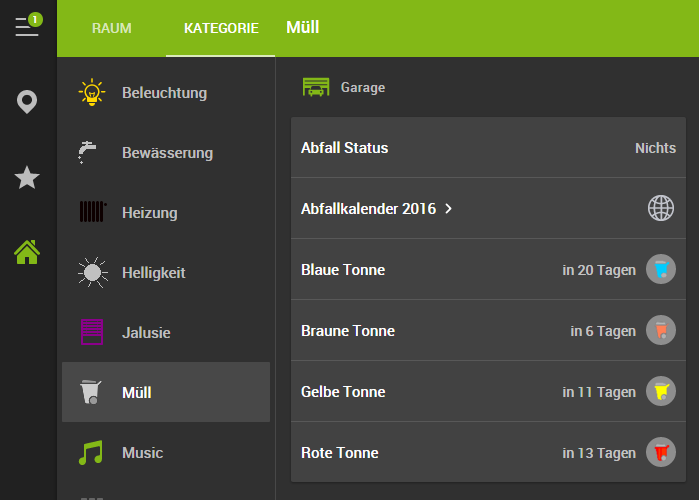Click the yellow bin icon for Gelbe Tonne
This screenshot has width=699, height=500.
(x=660, y=391)
